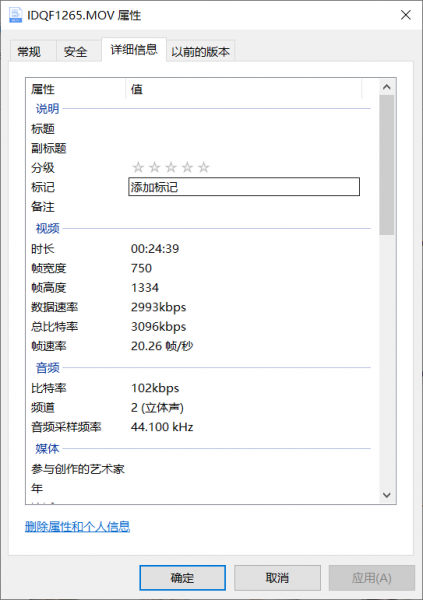Switch to the 常规 tab
This screenshot has width=423, height=600.
click(29, 51)
